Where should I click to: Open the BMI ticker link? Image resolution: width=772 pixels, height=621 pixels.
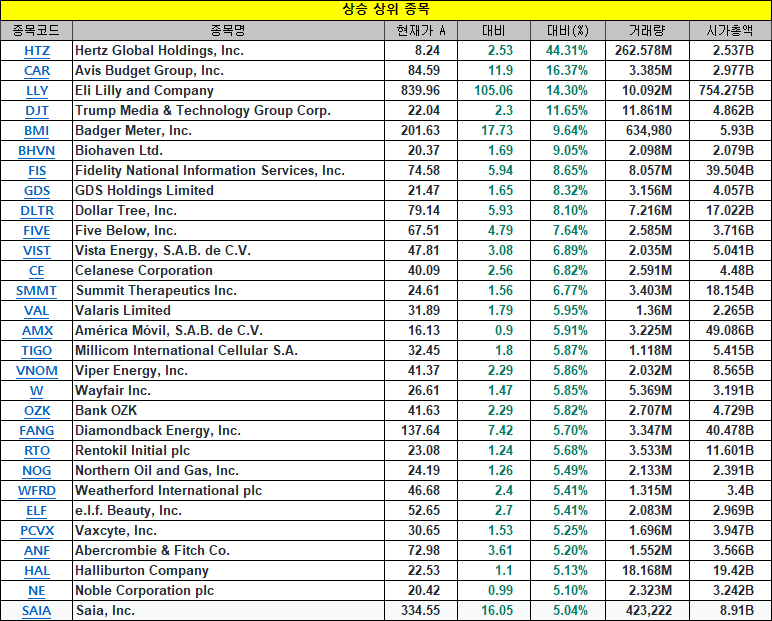point(37,131)
